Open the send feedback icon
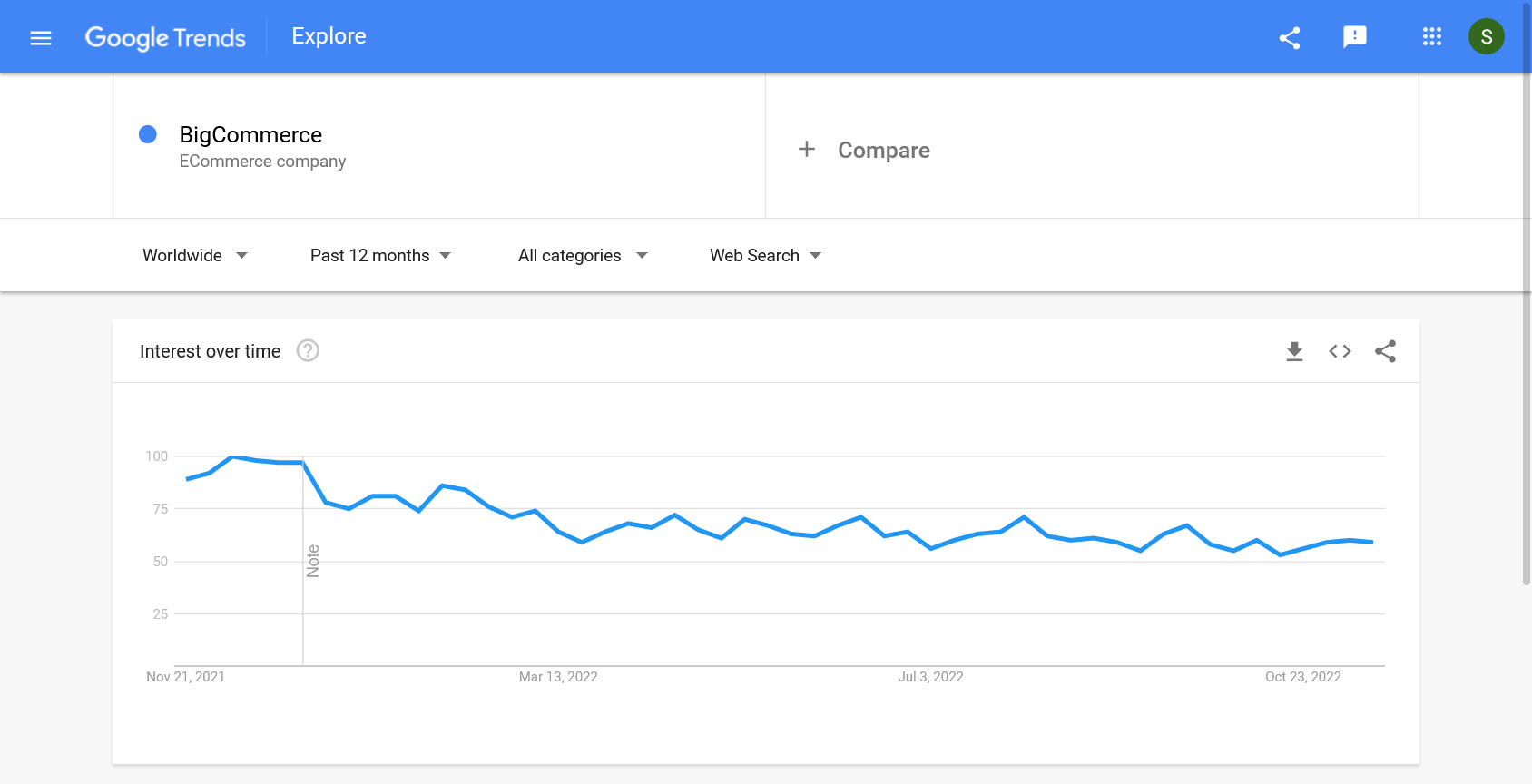Image resolution: width=1532 pixels, height=784 pixels. [1354, 37]
